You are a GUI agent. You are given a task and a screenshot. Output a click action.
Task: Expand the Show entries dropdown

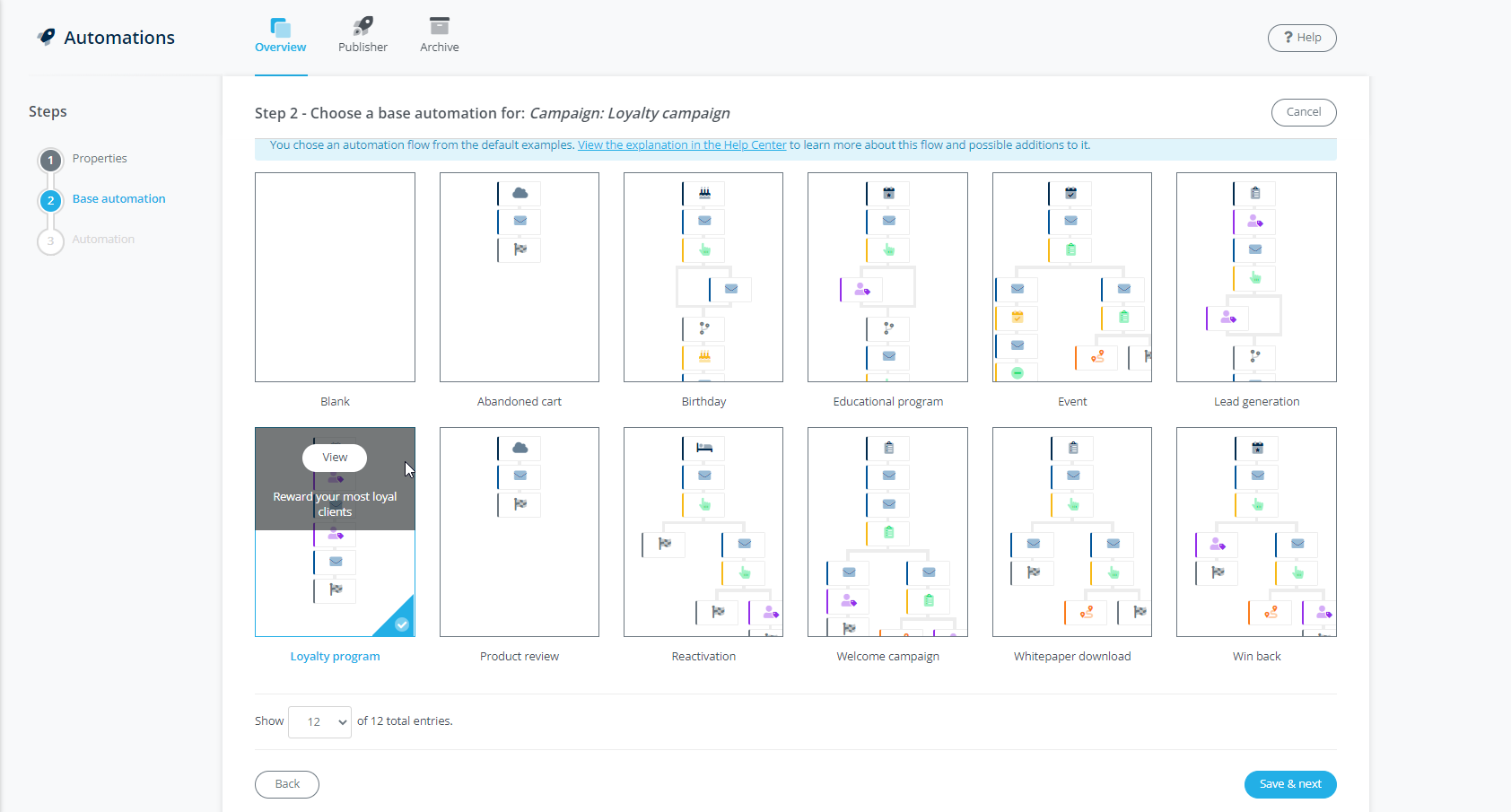coord(319,721)
